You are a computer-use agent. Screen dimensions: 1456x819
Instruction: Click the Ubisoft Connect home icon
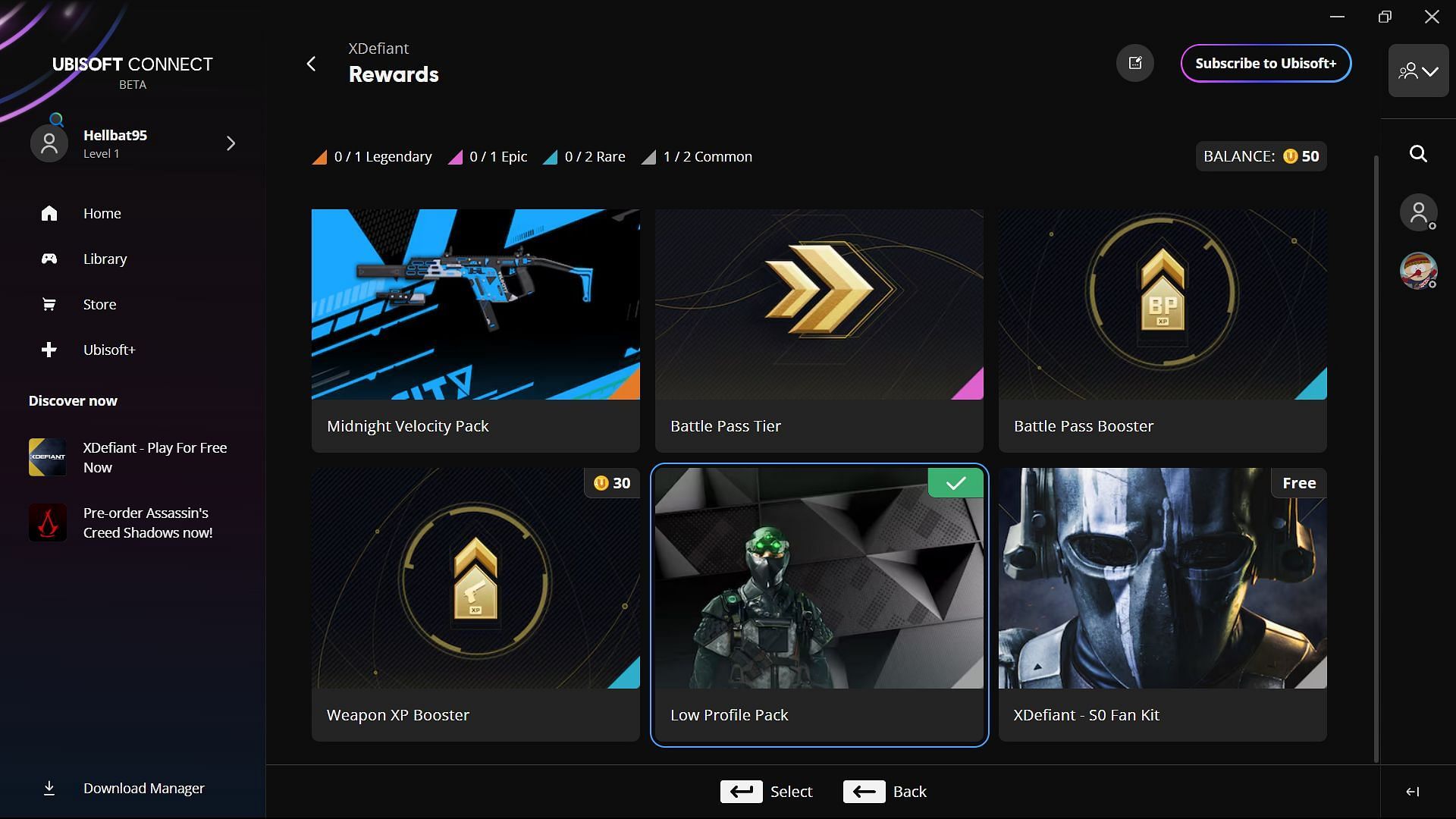point(49,213)
